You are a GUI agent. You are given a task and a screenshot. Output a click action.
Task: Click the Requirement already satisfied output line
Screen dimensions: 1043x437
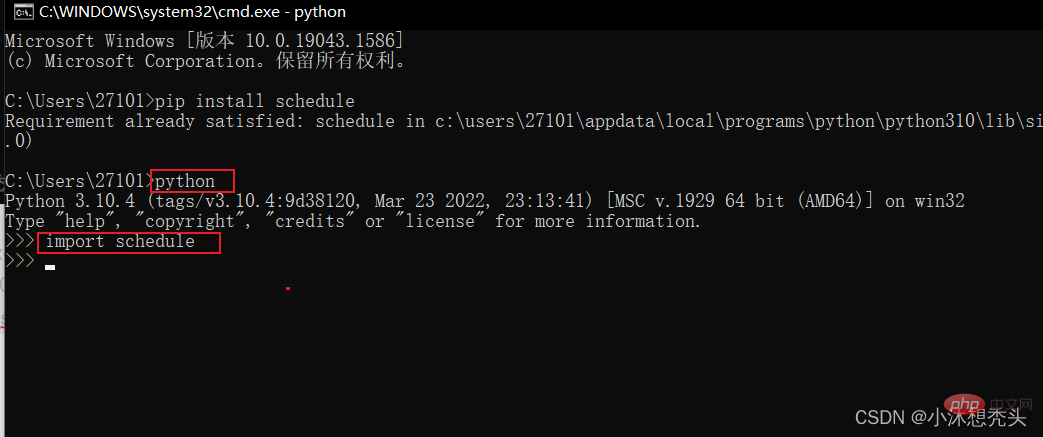[524, 121]
